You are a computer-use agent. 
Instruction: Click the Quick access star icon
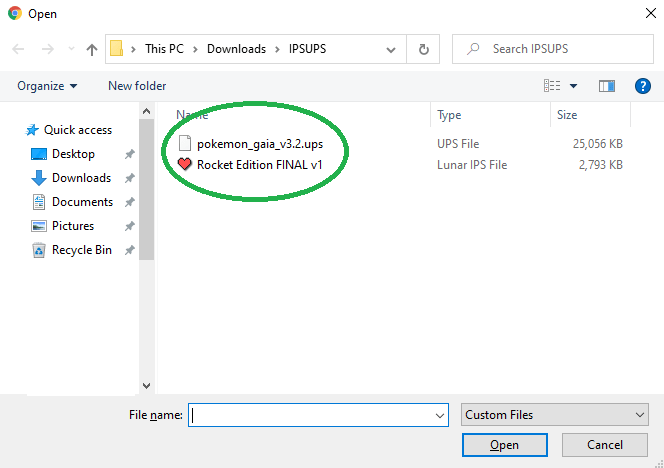pos(32,130)
